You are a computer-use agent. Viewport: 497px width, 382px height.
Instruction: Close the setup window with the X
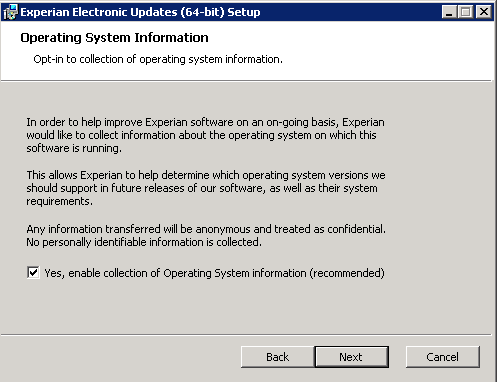(484, 12)
